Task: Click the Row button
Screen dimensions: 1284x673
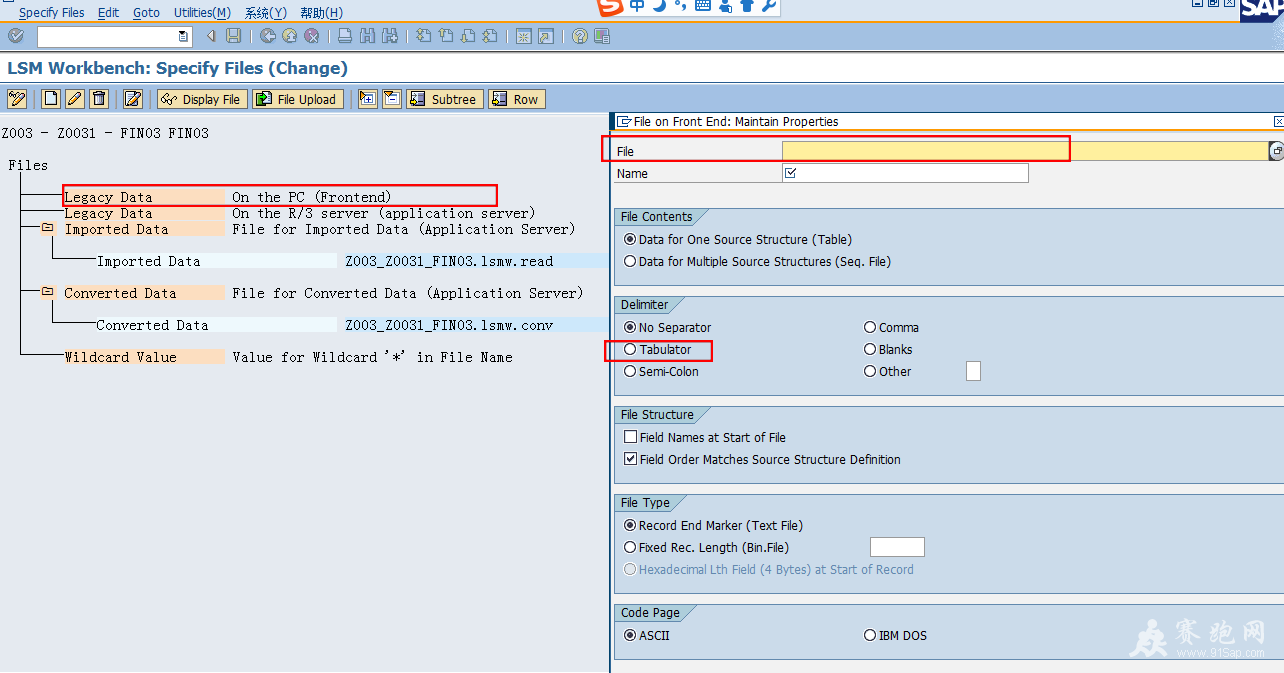Action: (x=515, y=99)
